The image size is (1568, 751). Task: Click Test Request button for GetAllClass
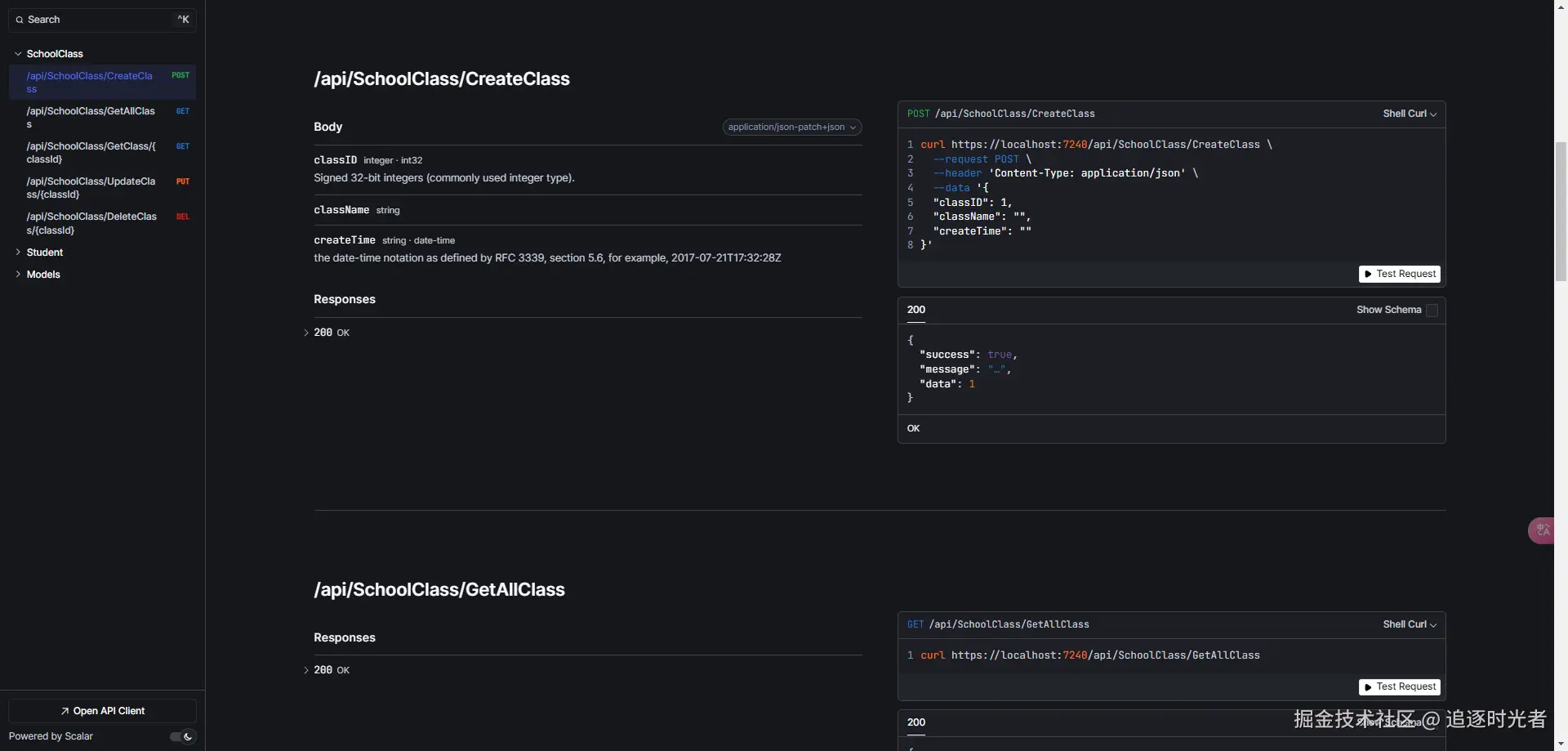tap(1399, 686)
